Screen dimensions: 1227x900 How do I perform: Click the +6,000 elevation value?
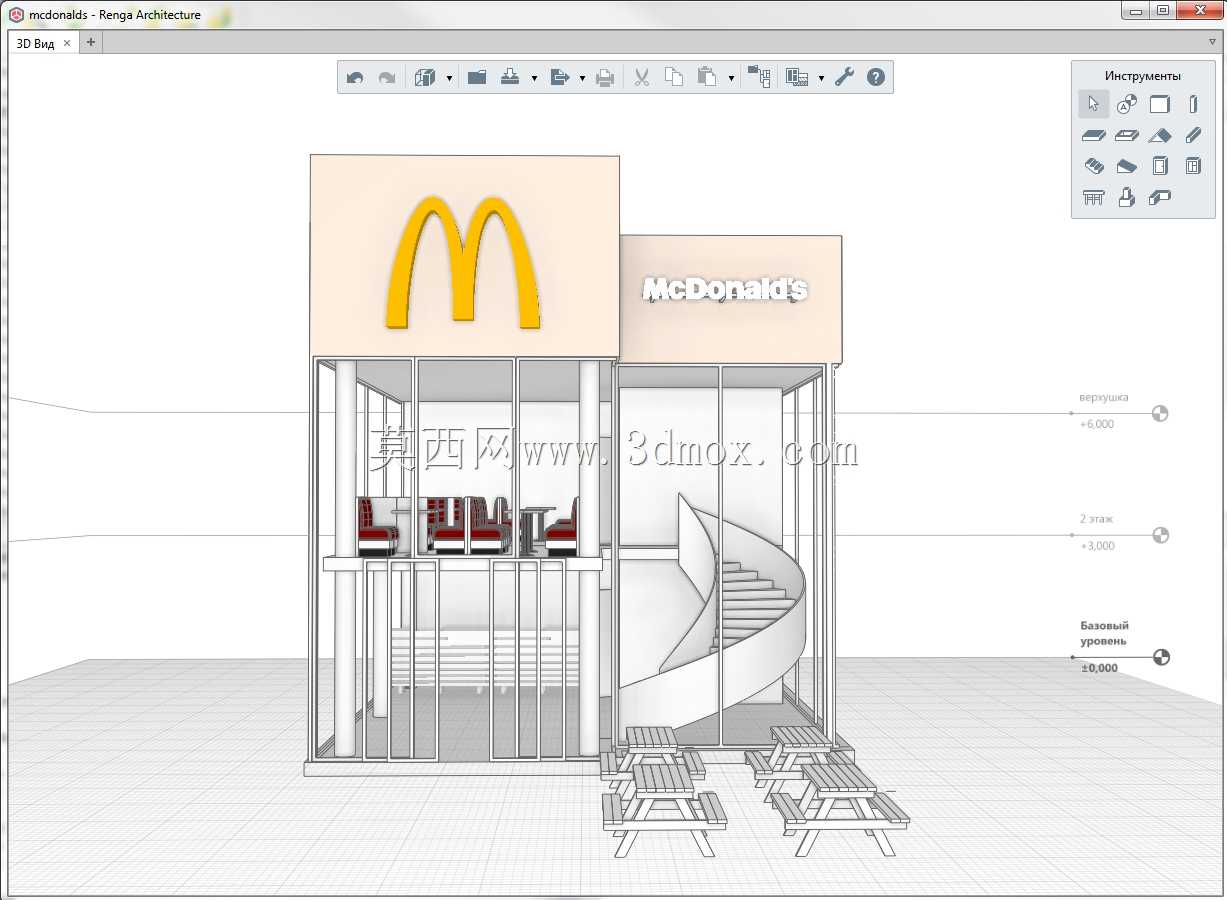1097,424
